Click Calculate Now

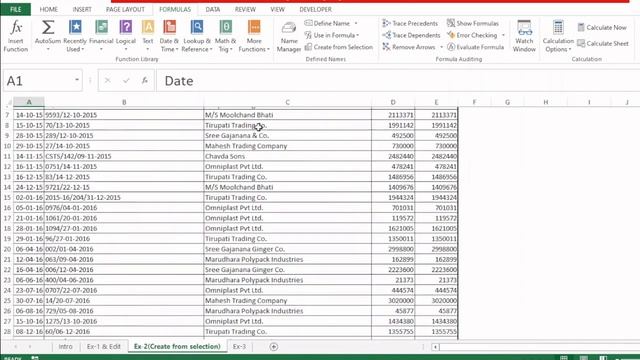pyautogui.click(x=602, y=27)
